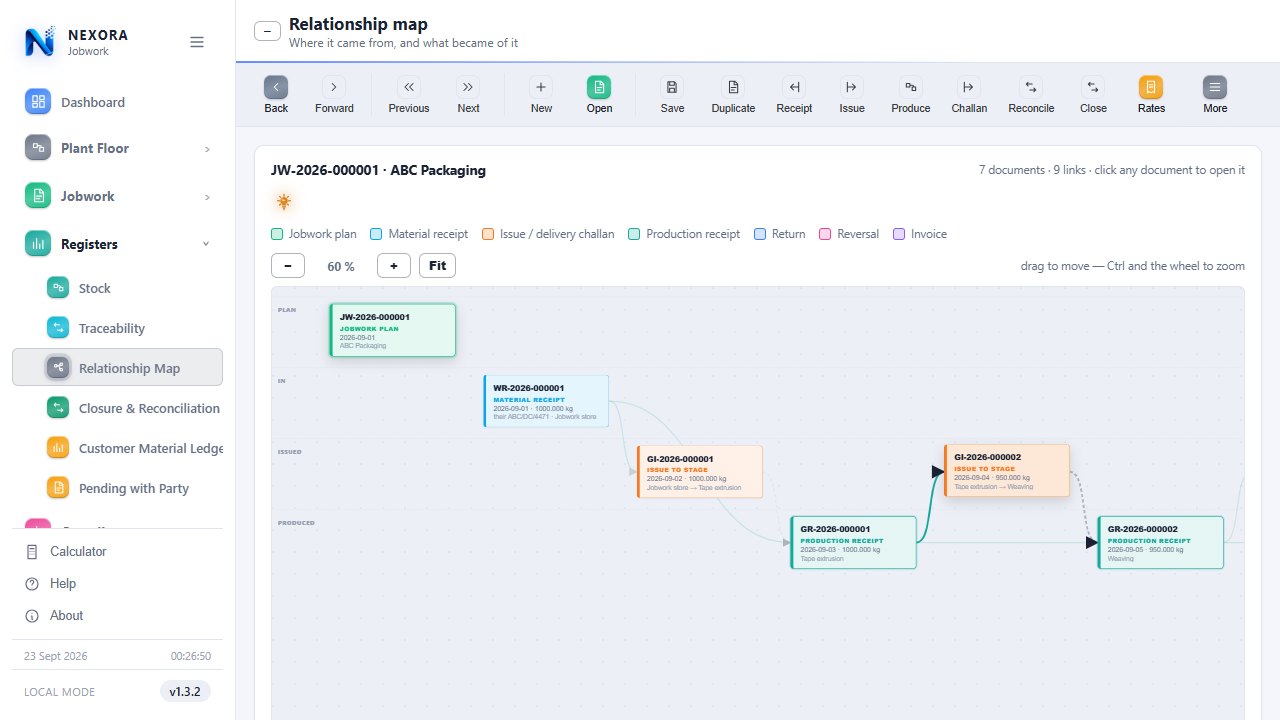Open the Stock register

coord(118,288)
